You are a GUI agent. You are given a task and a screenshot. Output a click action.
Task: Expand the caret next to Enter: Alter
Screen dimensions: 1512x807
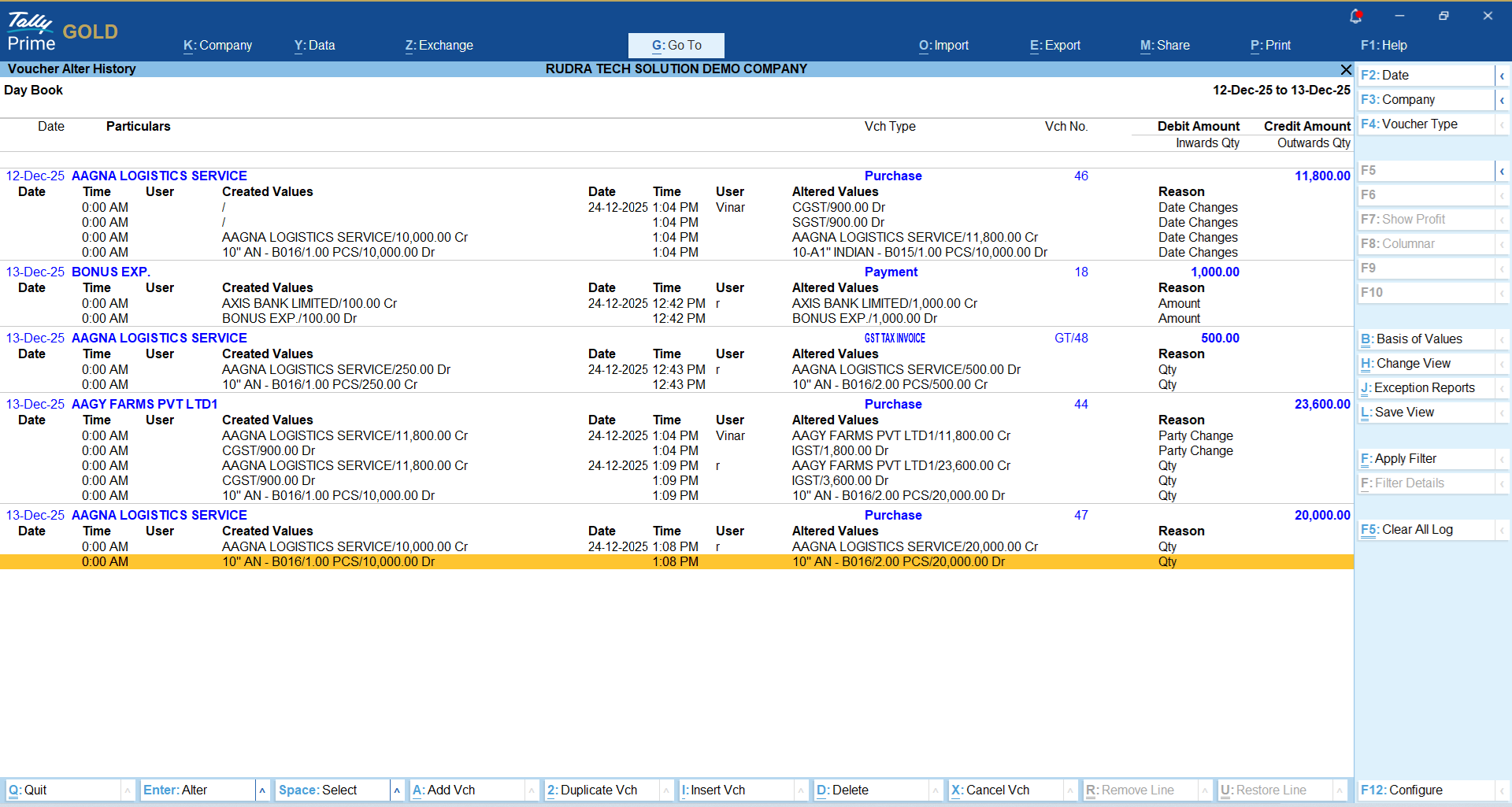262,790
